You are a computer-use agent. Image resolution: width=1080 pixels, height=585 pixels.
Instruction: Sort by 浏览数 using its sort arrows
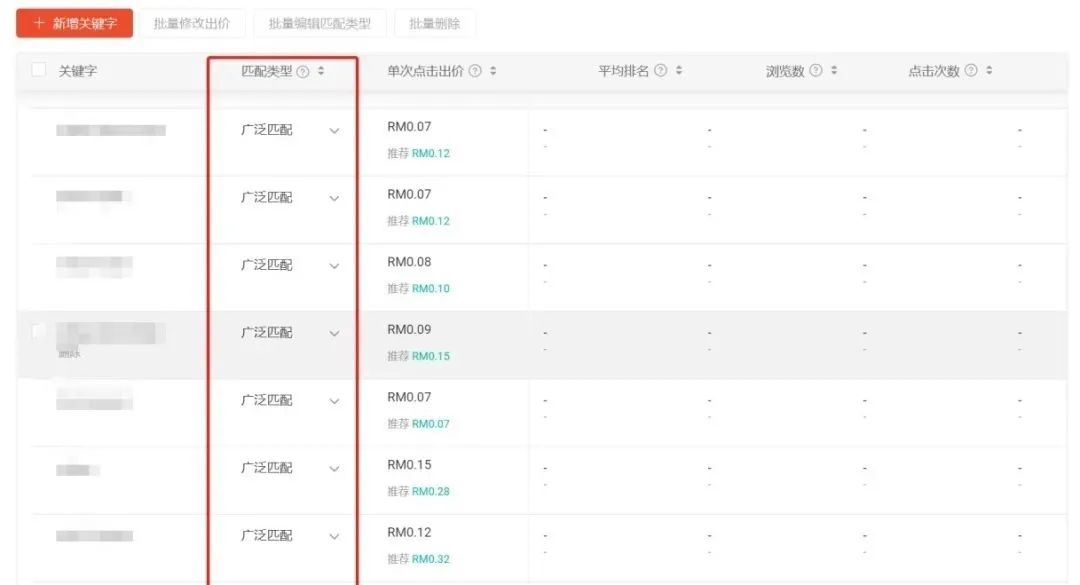(834, 70)
